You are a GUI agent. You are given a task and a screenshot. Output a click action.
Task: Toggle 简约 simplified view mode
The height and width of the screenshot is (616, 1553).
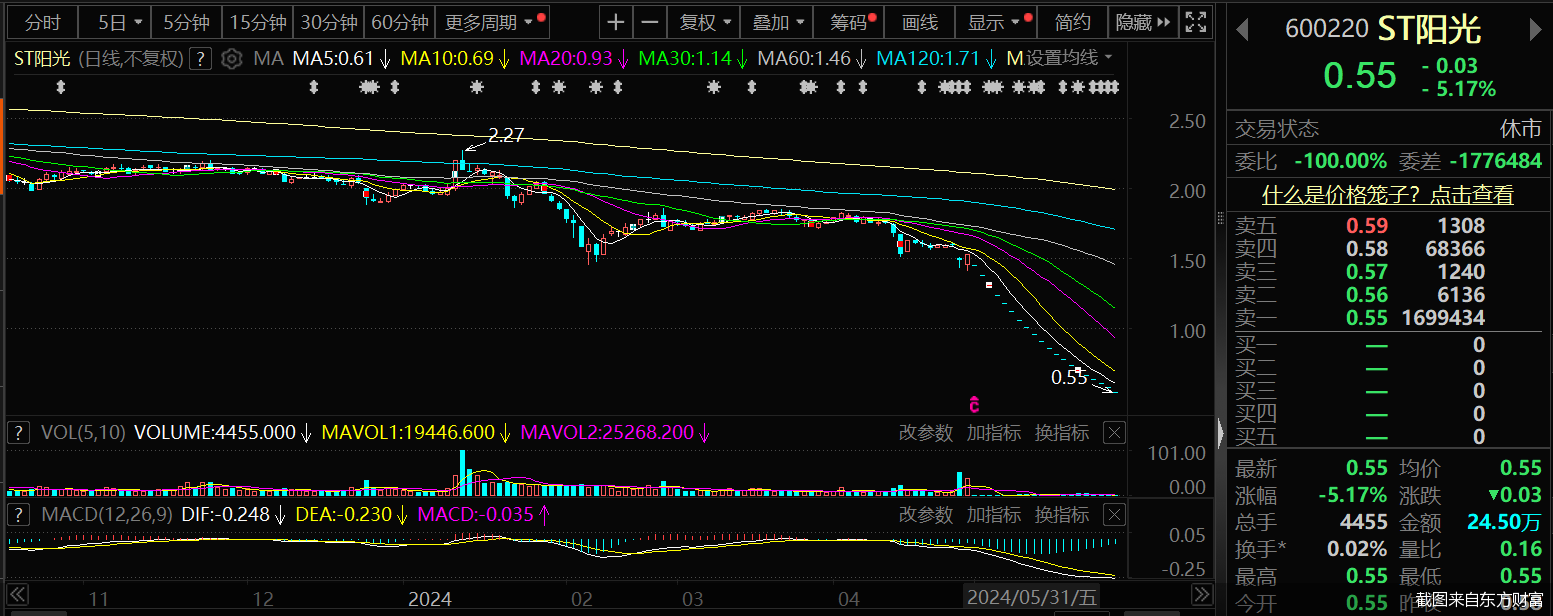[x=1073, y=22]
